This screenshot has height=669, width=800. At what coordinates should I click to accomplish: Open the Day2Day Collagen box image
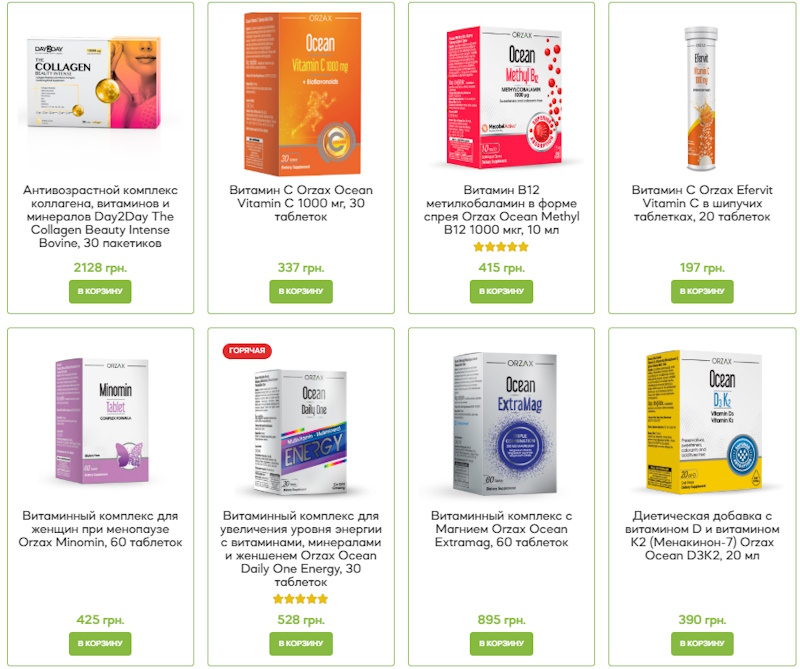(x=94, y=82)
